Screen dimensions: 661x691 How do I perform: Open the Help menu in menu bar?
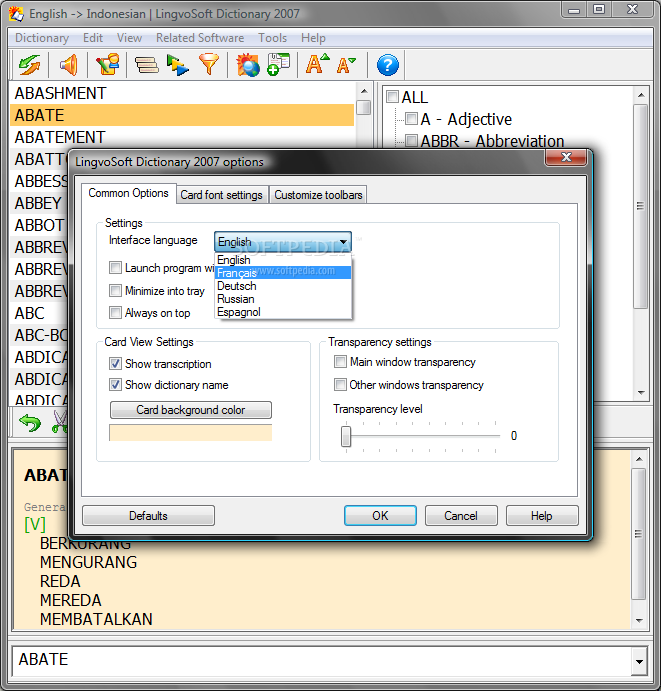[x=313, y=38]
